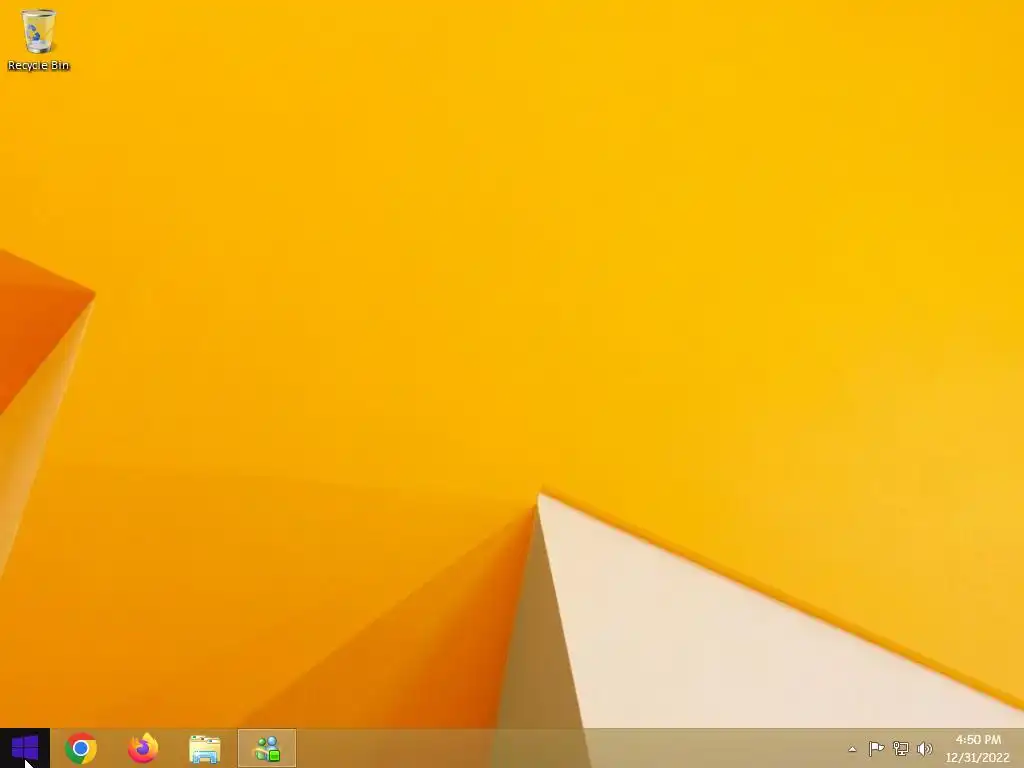This screenshot has width=1024, height=768.
Task: Select the active messenger app taskbar icon
Action: (267, 748)
